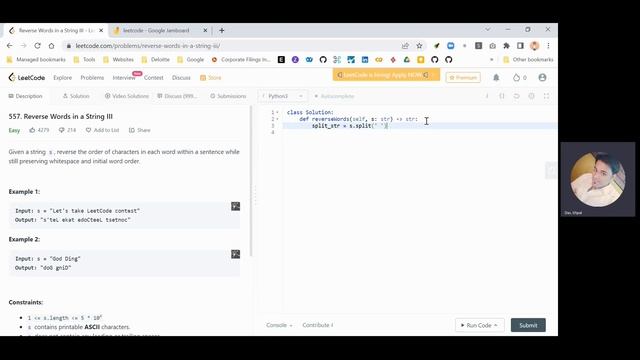The image size is (640, 360).
Task: Bookmark this page with star icon
Action: click(x=419, y=46)
